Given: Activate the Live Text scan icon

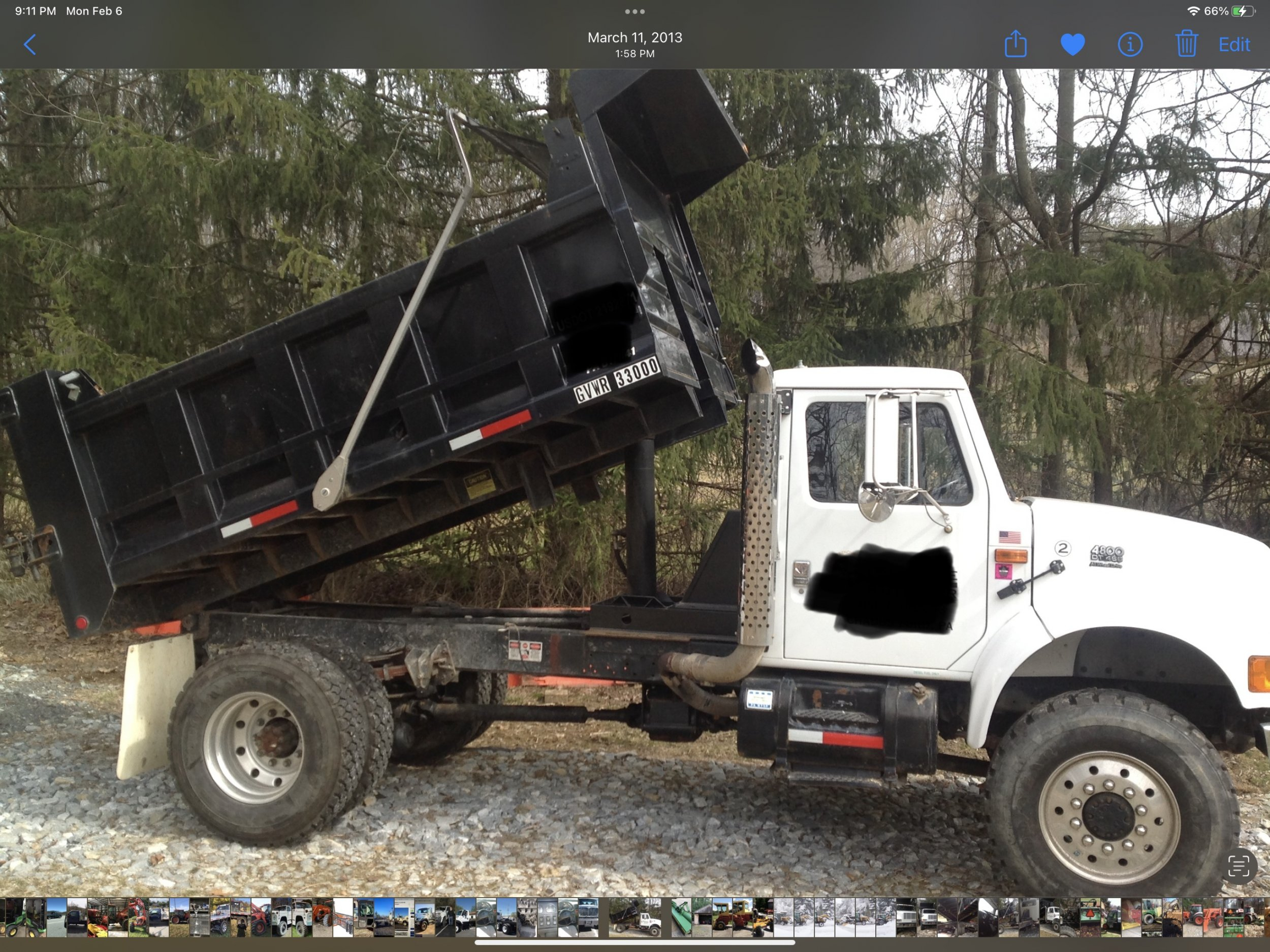Looking at the screenshot, I should click(x=1239, y=867).
